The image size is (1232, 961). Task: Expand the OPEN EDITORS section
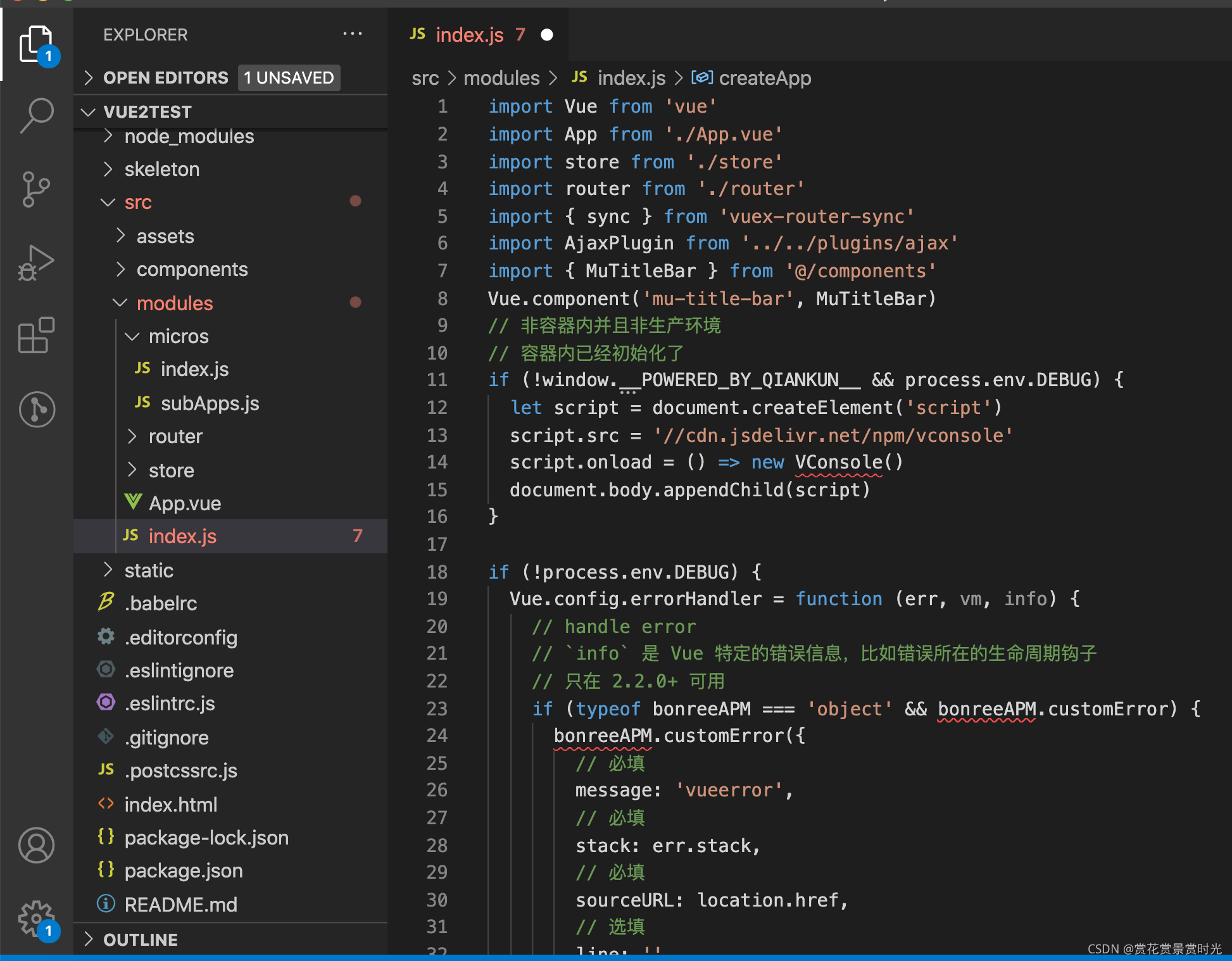tap(166, 78)
